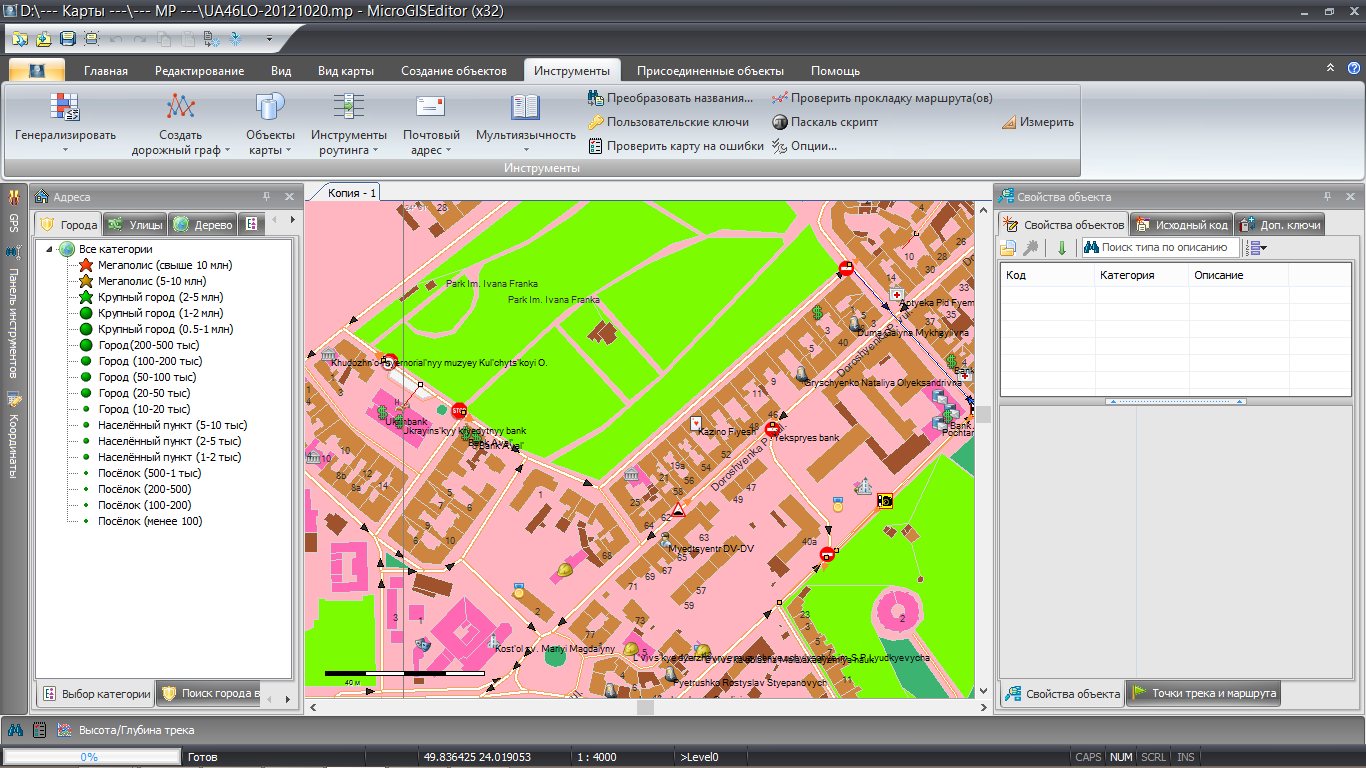1366x768 pixels.
Task: Click the binoculars icon in bottom toolbar
Action: 15,730
